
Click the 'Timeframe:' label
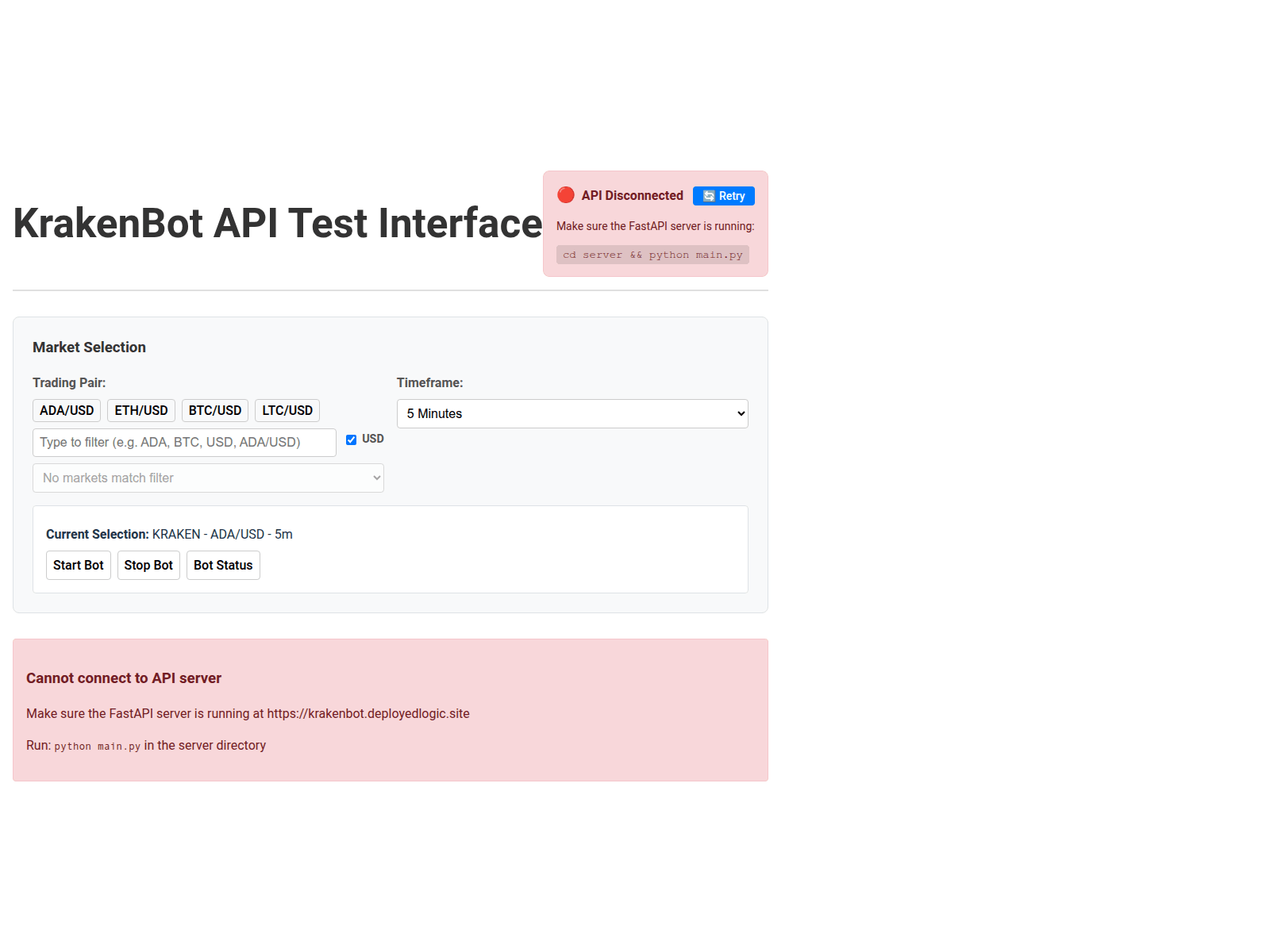tap(430, 382)
